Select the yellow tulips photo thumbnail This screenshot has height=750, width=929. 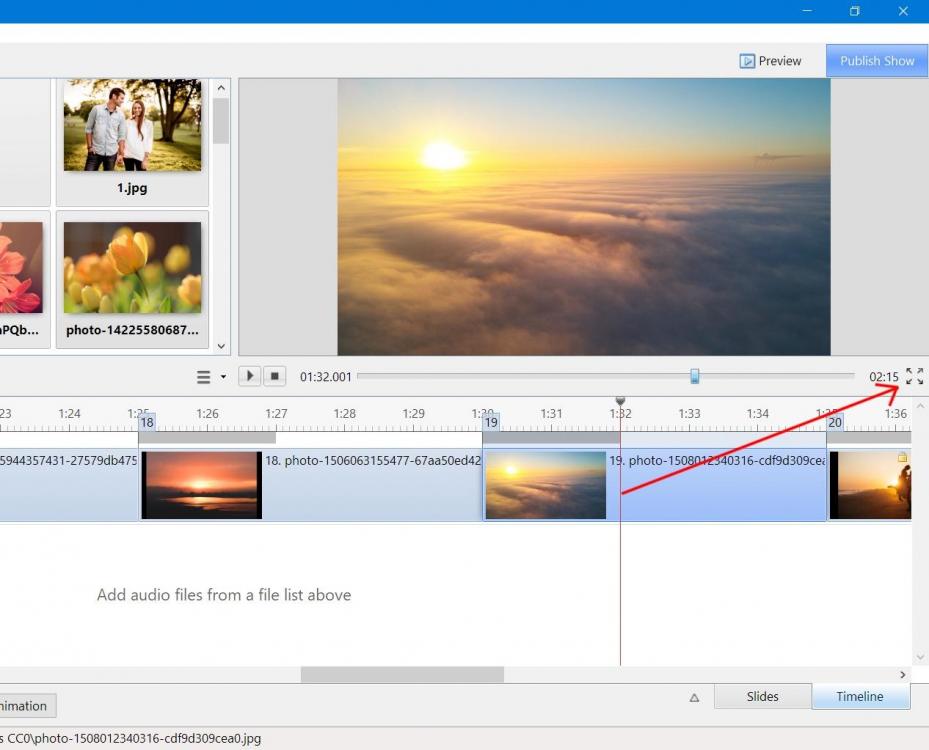(132, 268)
